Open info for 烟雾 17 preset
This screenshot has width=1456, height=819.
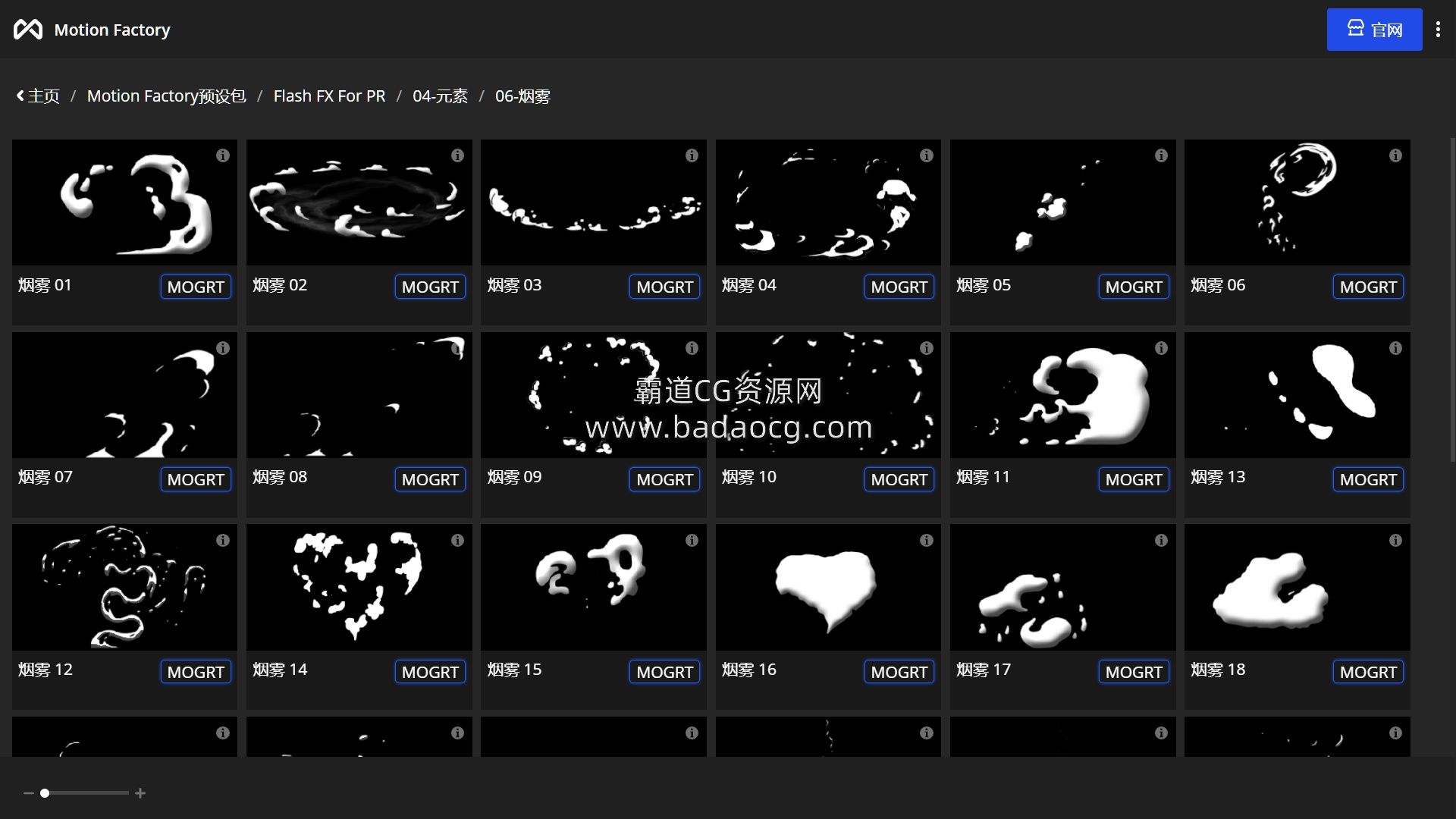(1161, 541)
